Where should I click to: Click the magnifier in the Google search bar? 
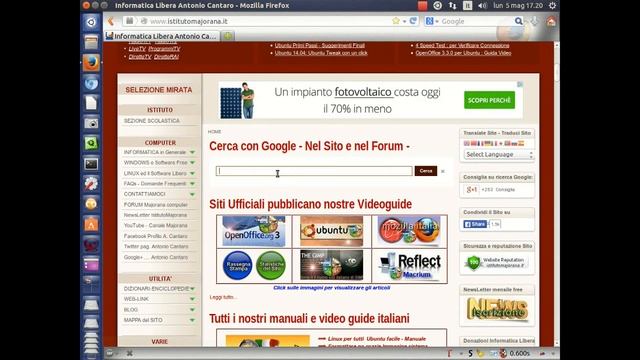[518, 21]
